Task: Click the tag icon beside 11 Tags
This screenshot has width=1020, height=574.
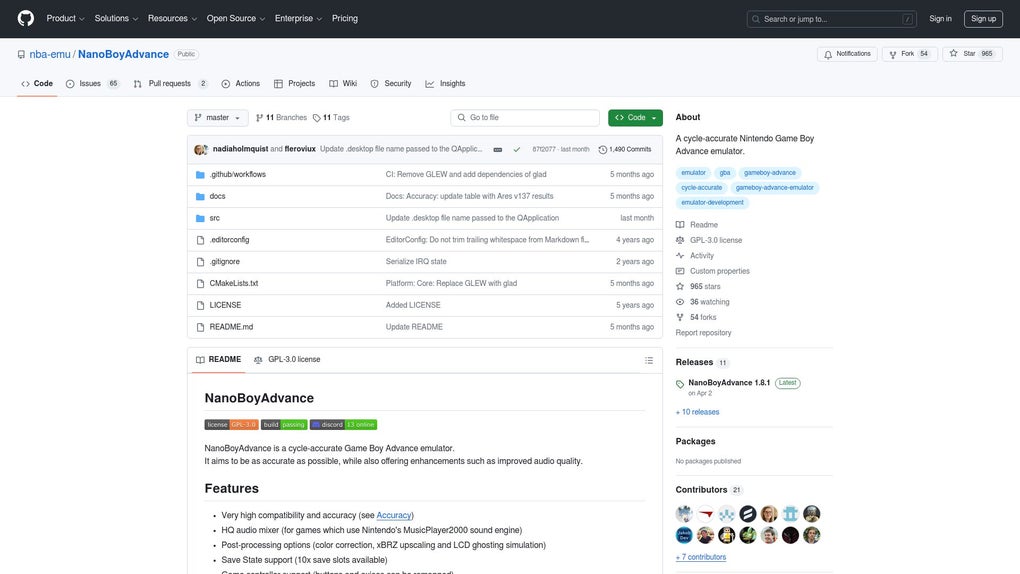Action: click(x=317, y=118)
